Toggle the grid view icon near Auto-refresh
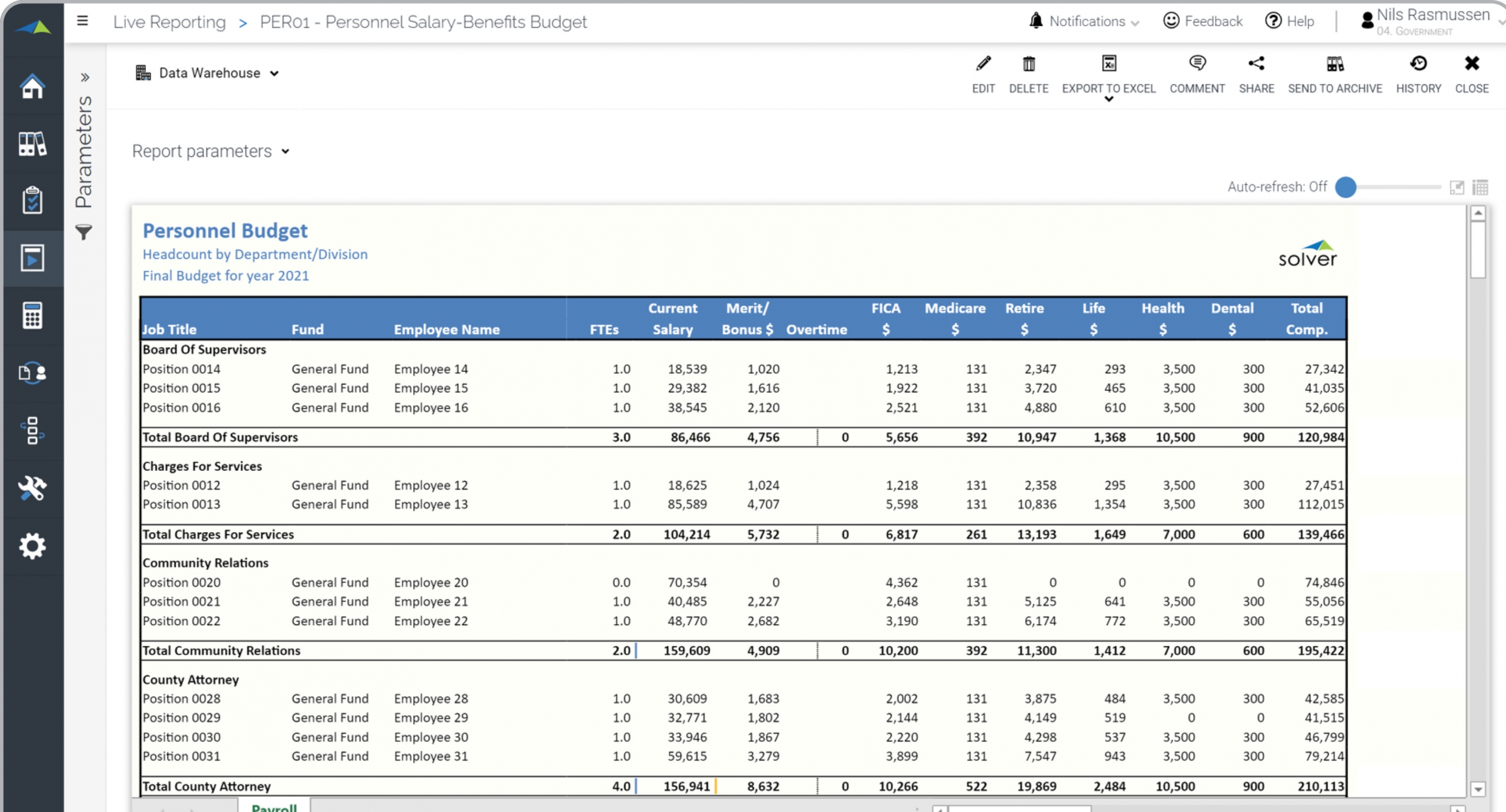 tap(1480, 188)
